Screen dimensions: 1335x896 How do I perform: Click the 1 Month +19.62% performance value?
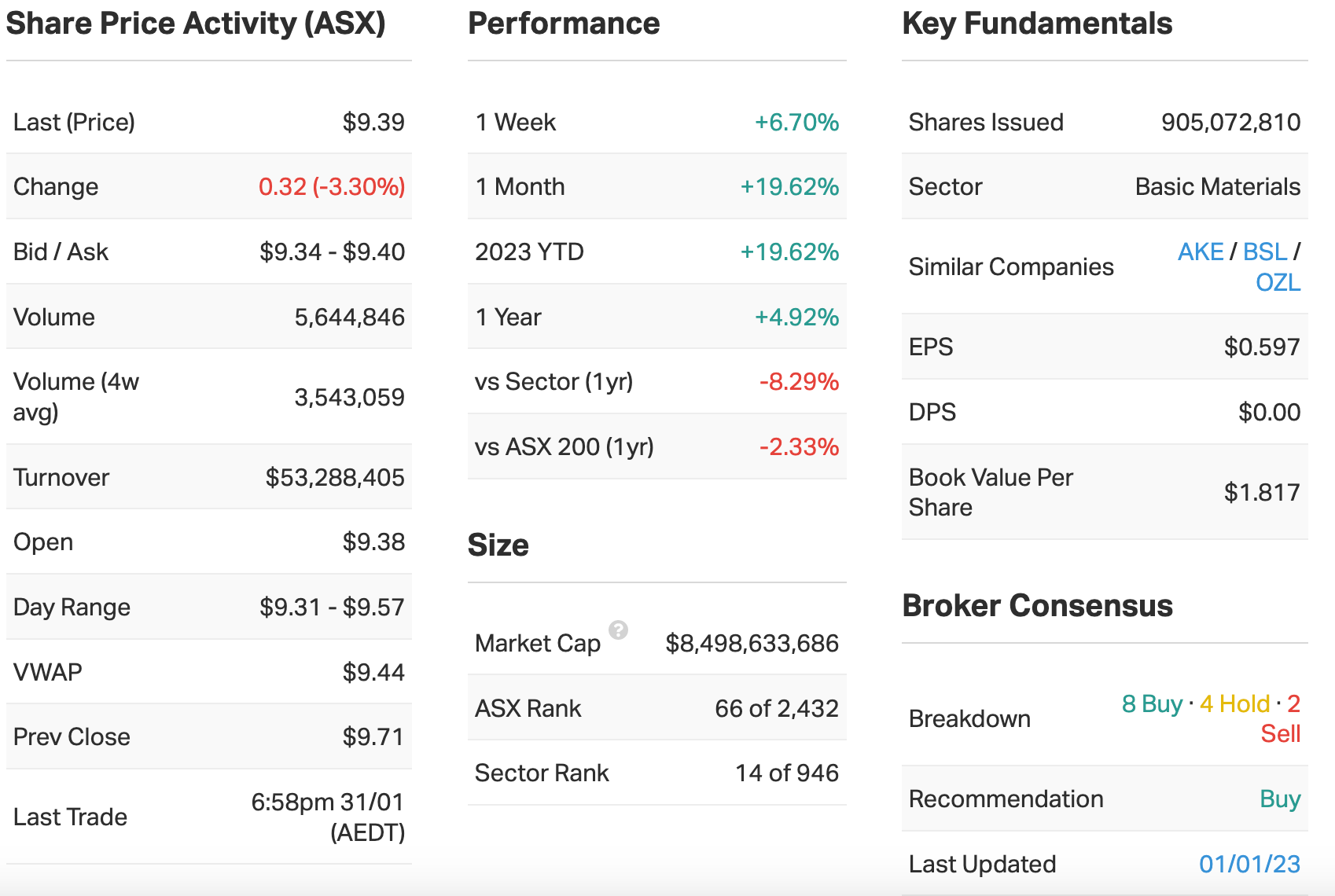click(789, 187)
